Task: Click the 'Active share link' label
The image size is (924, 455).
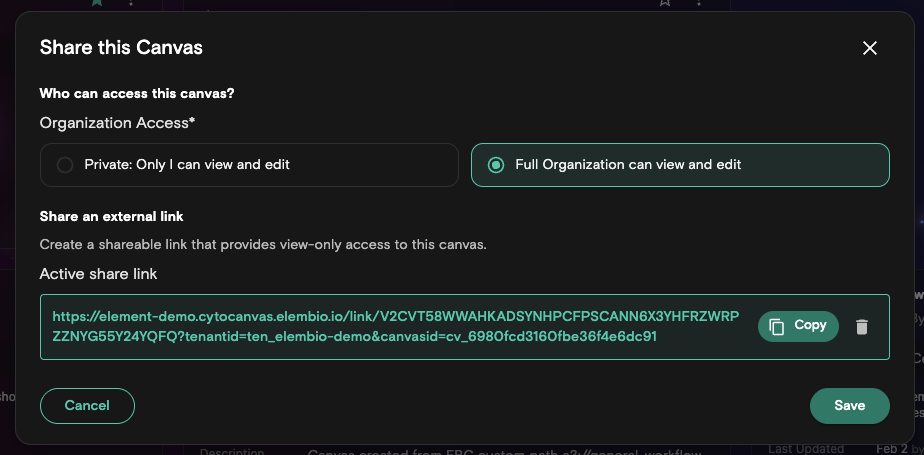Action: point(98,274)
